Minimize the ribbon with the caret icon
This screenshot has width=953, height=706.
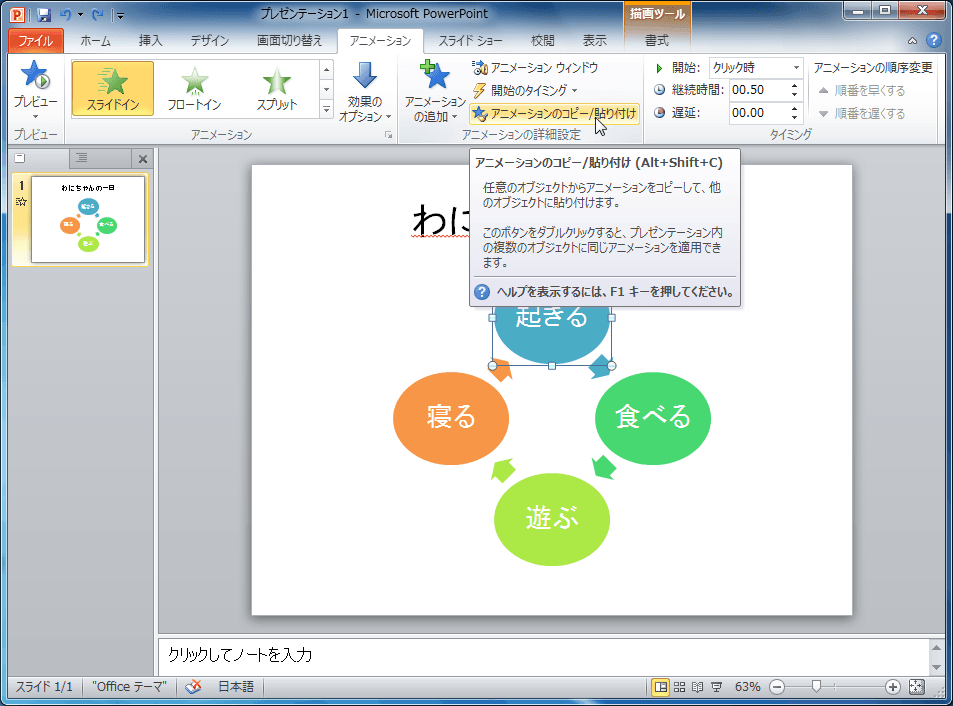(x=912, y=41)
